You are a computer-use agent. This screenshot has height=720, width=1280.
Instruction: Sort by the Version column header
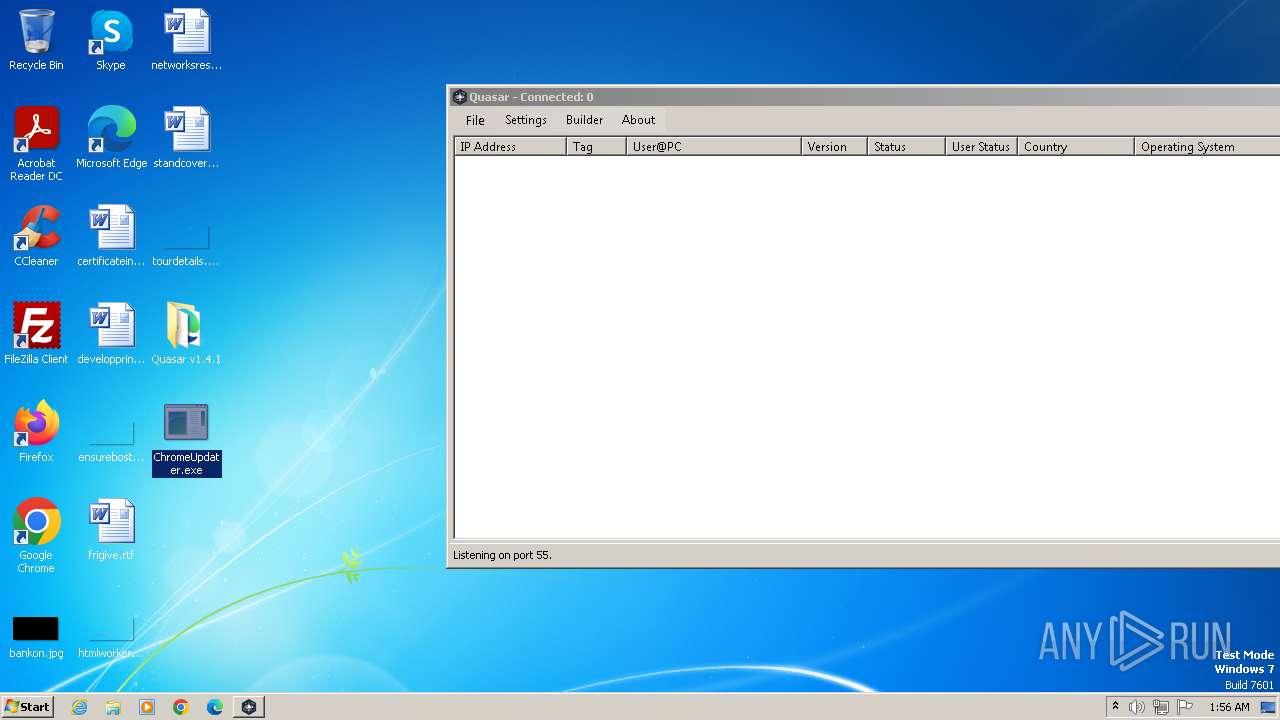tap(834, 147)
